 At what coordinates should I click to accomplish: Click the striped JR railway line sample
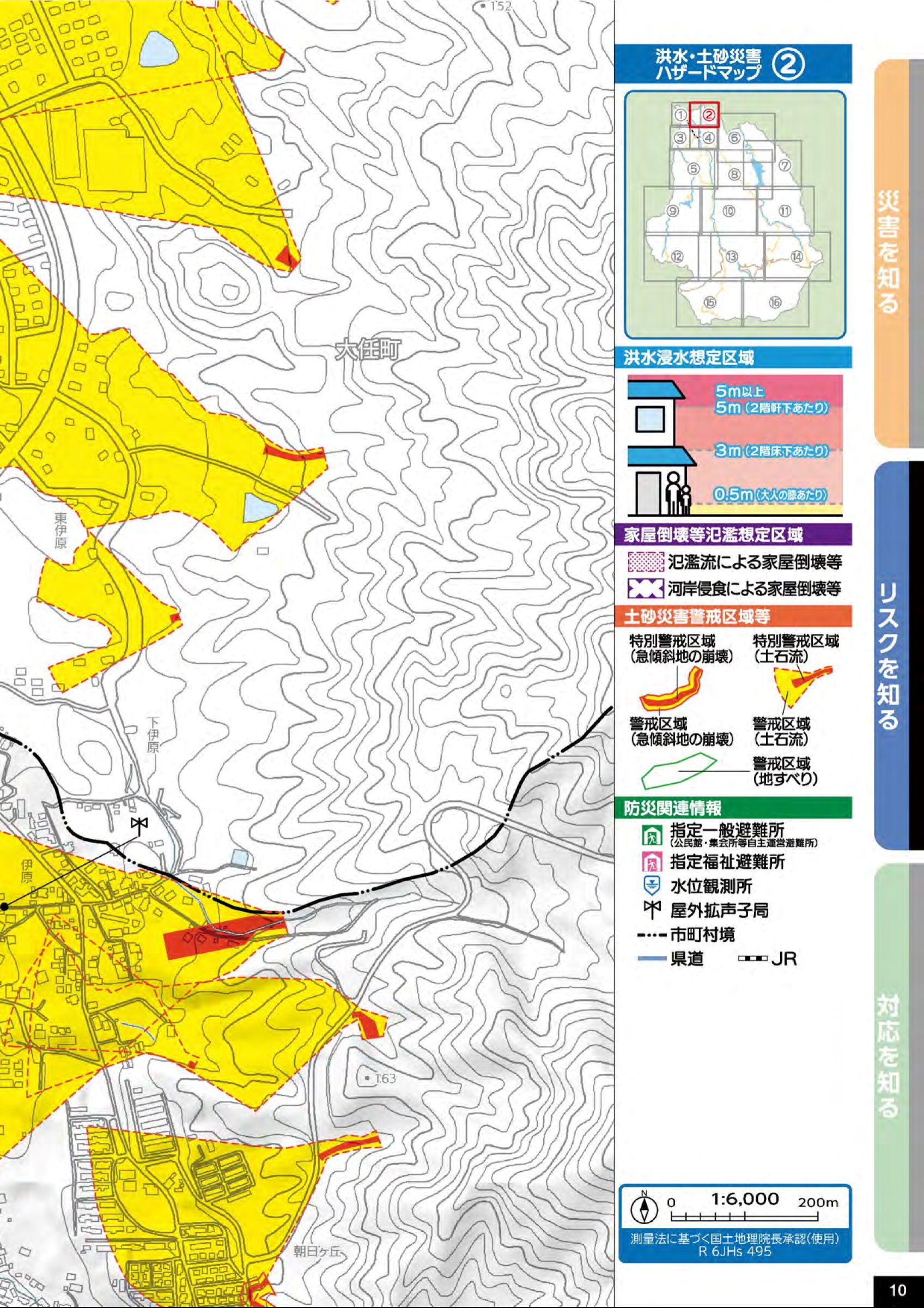752,959
